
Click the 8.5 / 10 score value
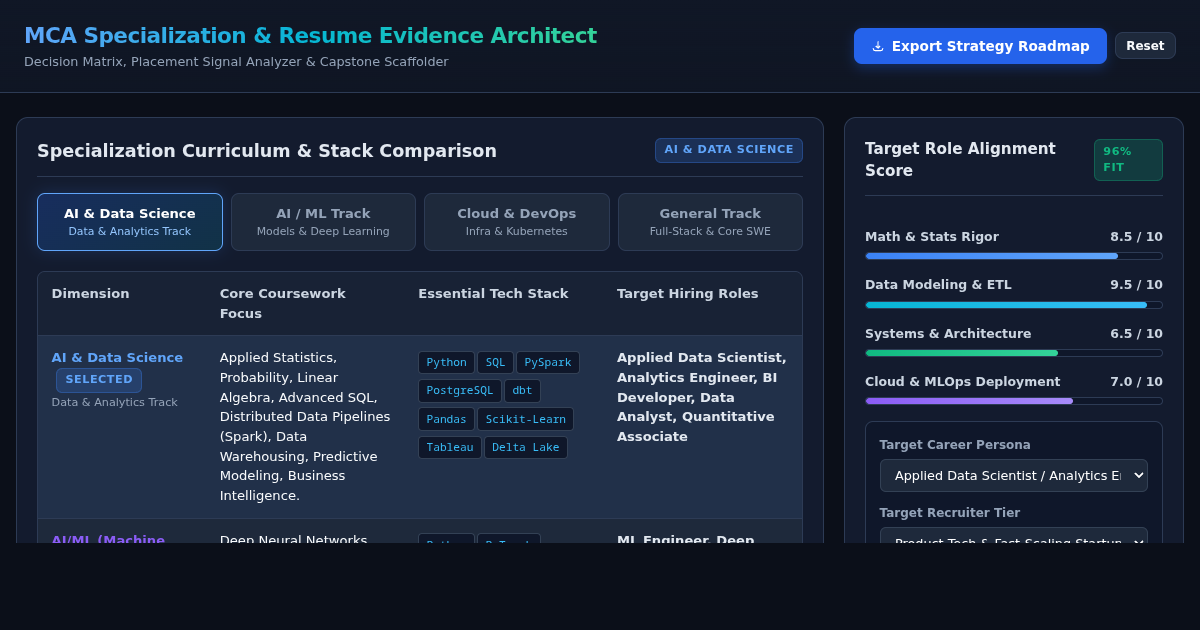1136,237
